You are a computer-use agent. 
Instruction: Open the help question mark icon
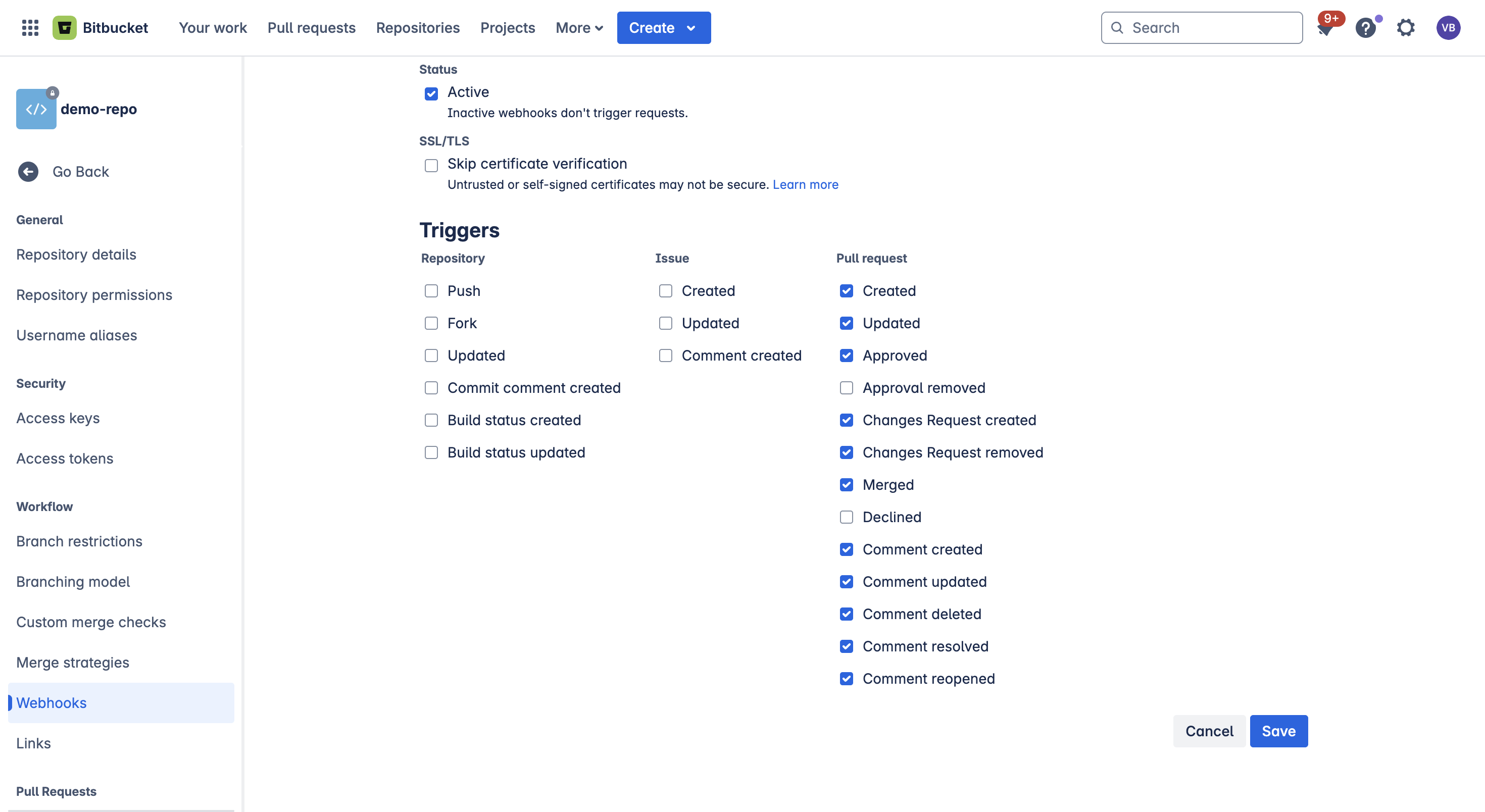coord(1365,28)
